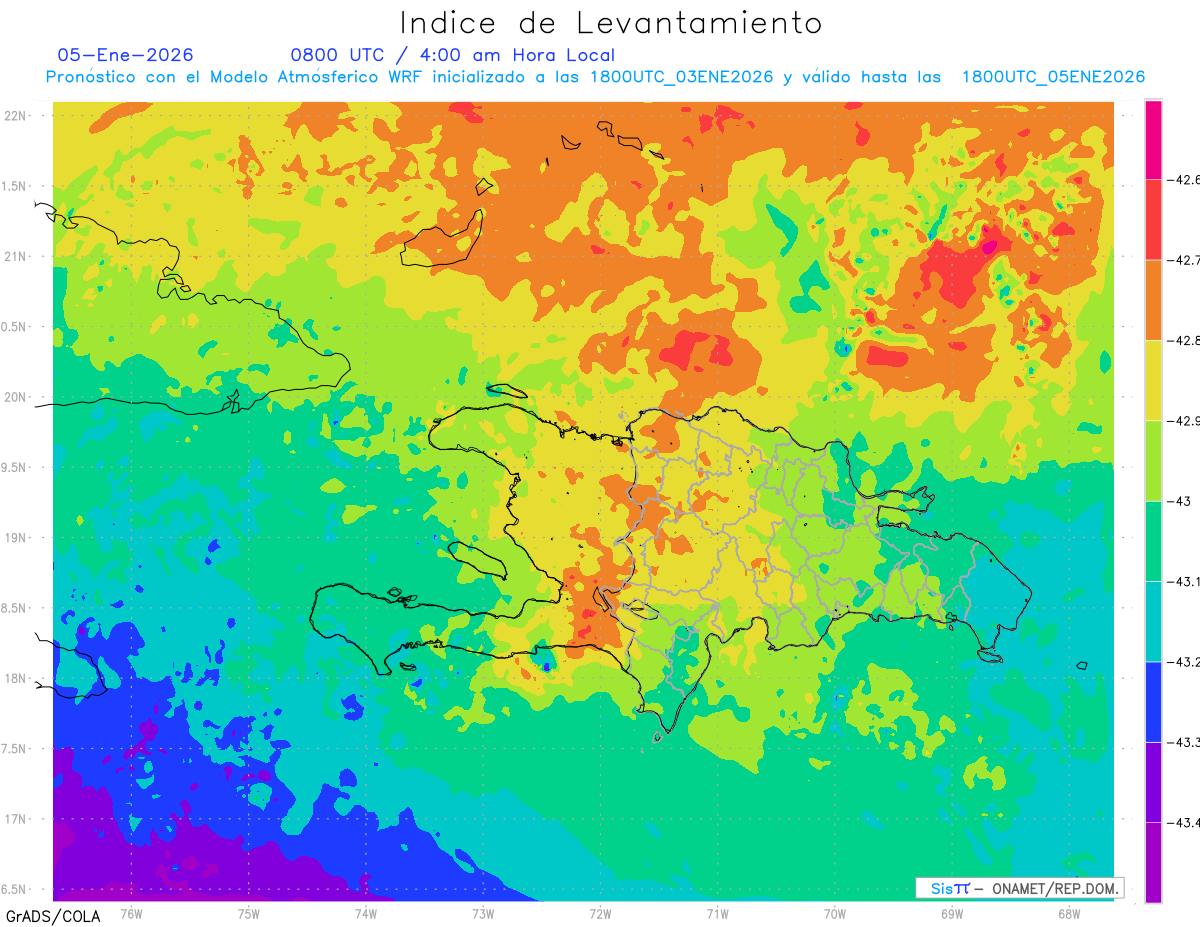This screenshot has width=1200, height=927.
Task: Click the light green legend swatch above -43
Action: (x=1153, y=461)
